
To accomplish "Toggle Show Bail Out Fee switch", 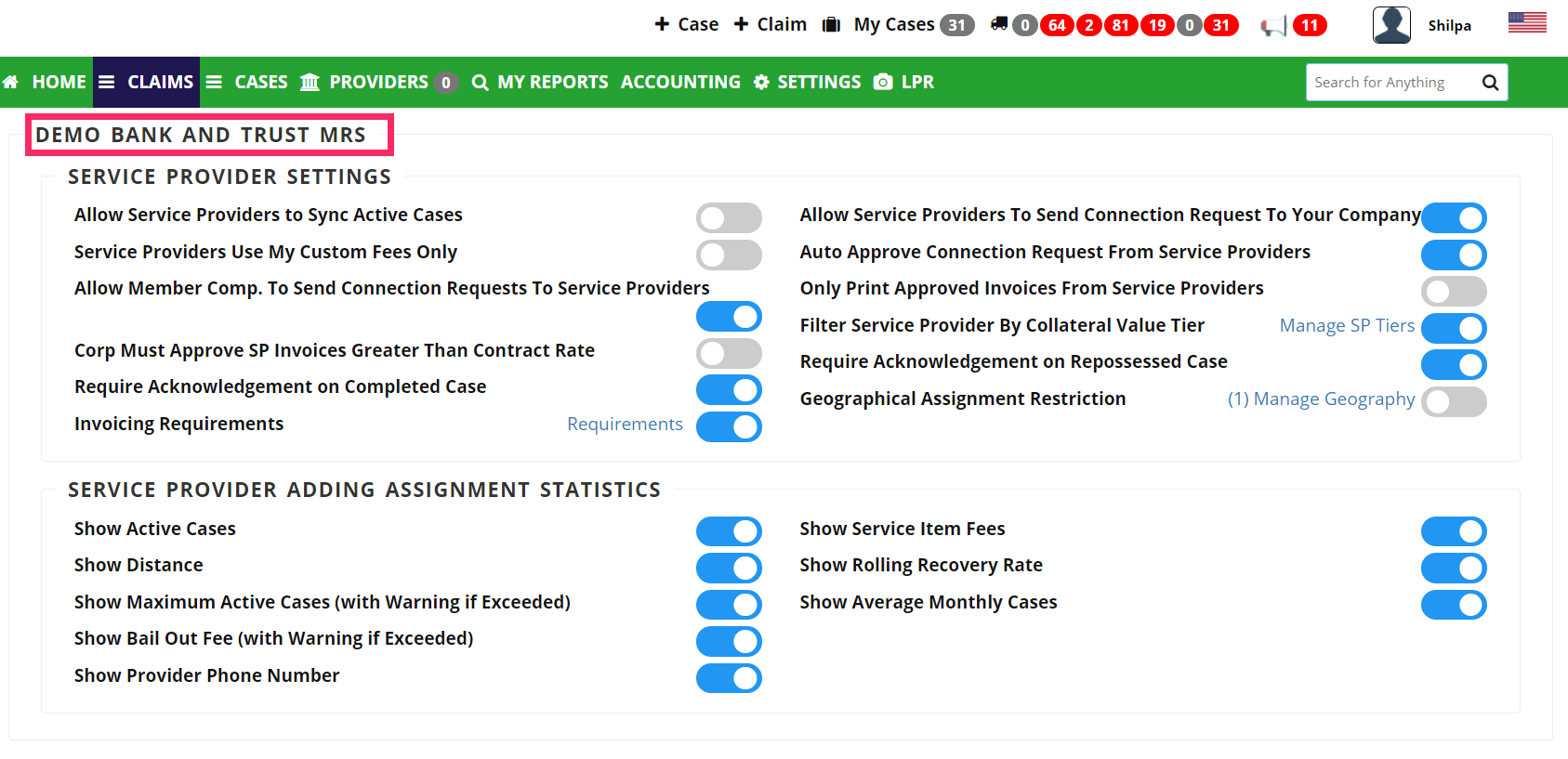I will tap(729, 641).
